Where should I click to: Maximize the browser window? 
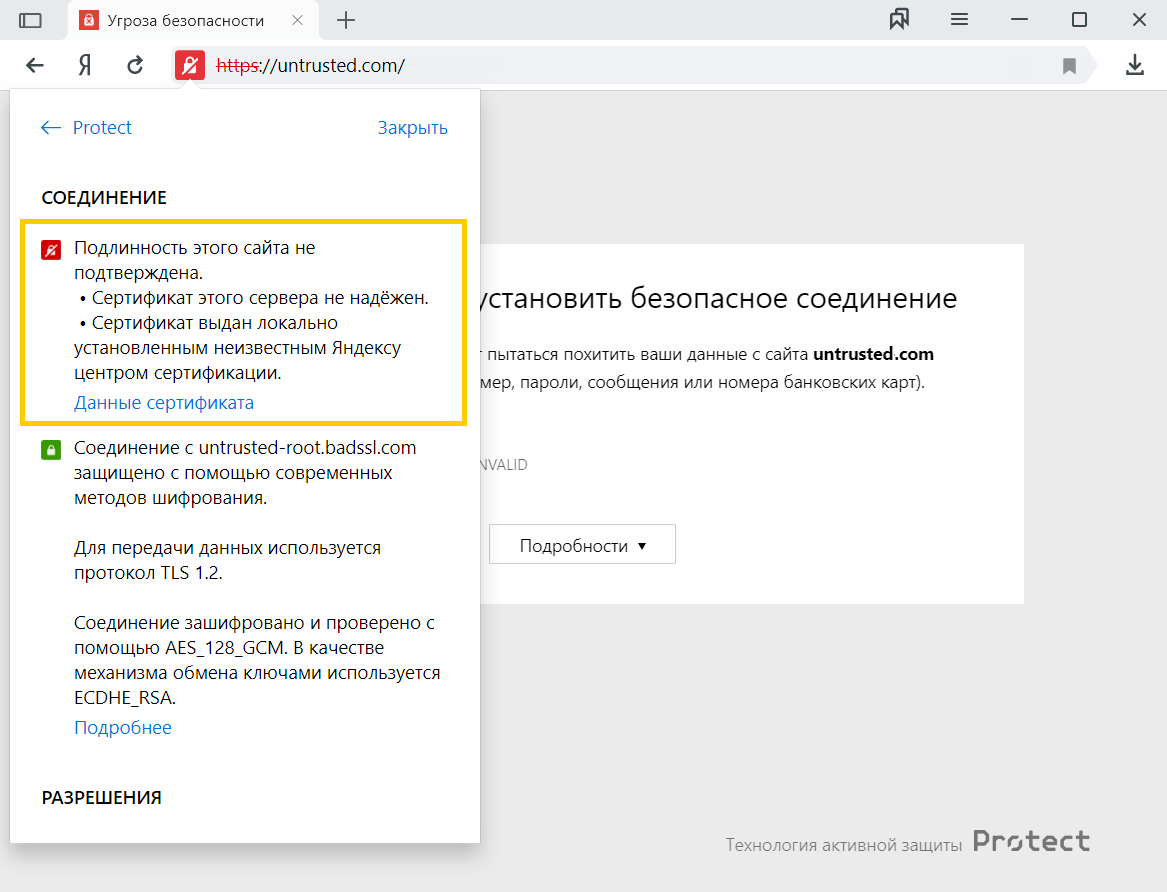click(x=1079, y=19)
